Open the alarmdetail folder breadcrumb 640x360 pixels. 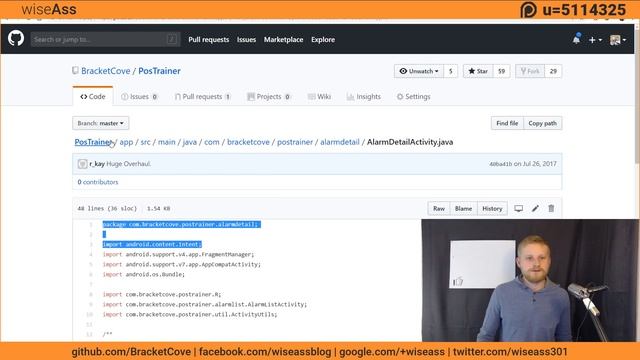pyautogui.click(x=340, y=142)
